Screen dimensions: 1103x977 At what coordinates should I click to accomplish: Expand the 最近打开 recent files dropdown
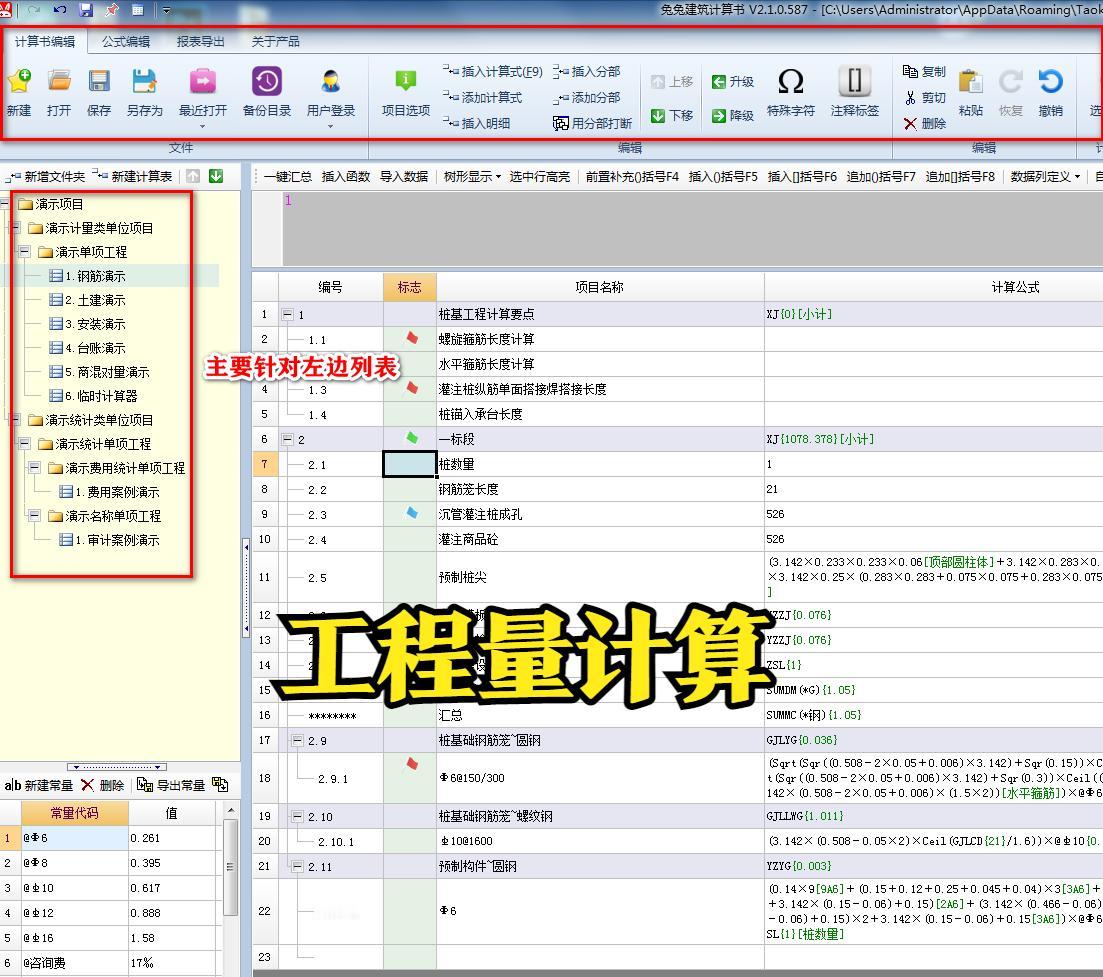[x=202, y=126]
